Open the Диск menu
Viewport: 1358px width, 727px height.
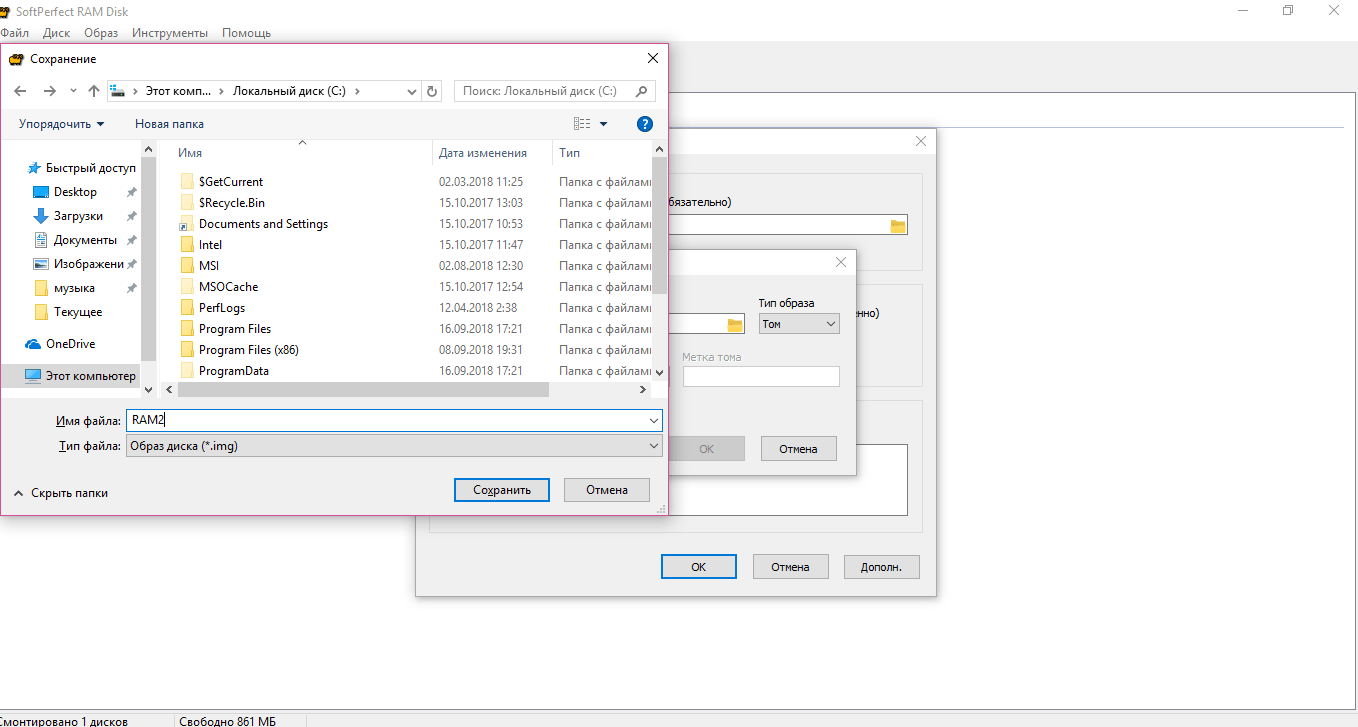point(57,33)
